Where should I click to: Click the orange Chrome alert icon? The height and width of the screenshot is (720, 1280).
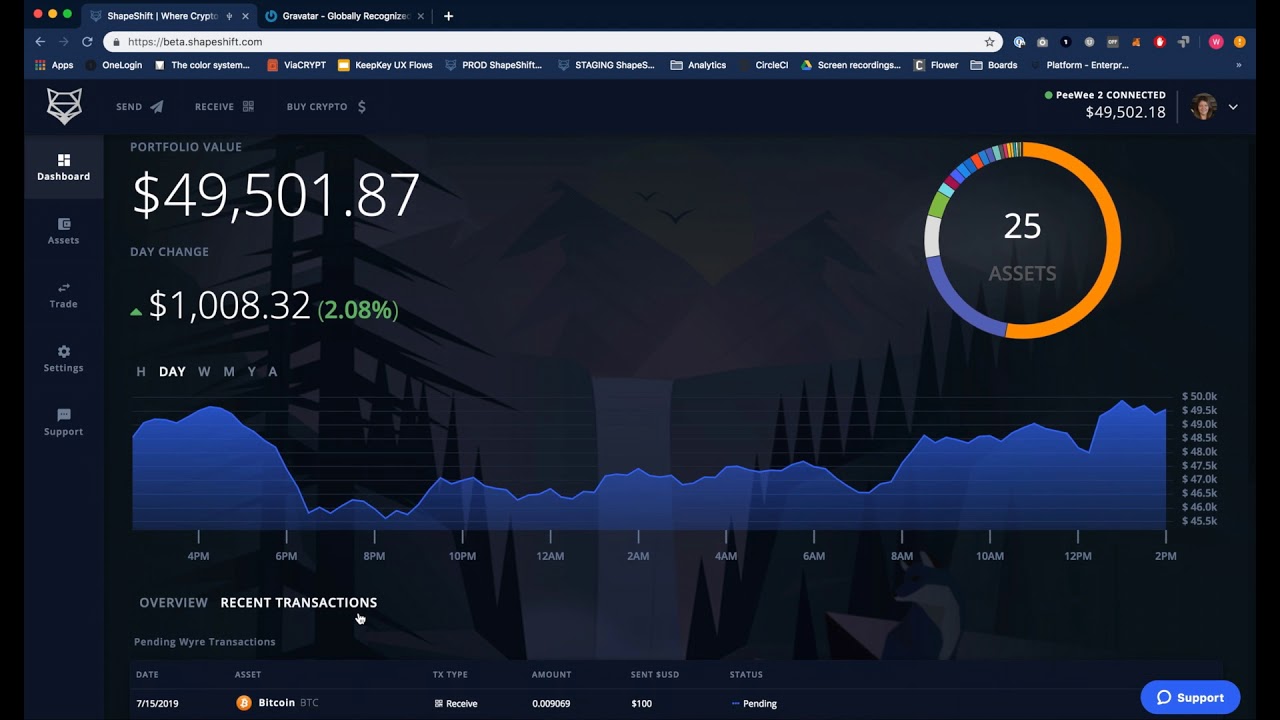1240,42
